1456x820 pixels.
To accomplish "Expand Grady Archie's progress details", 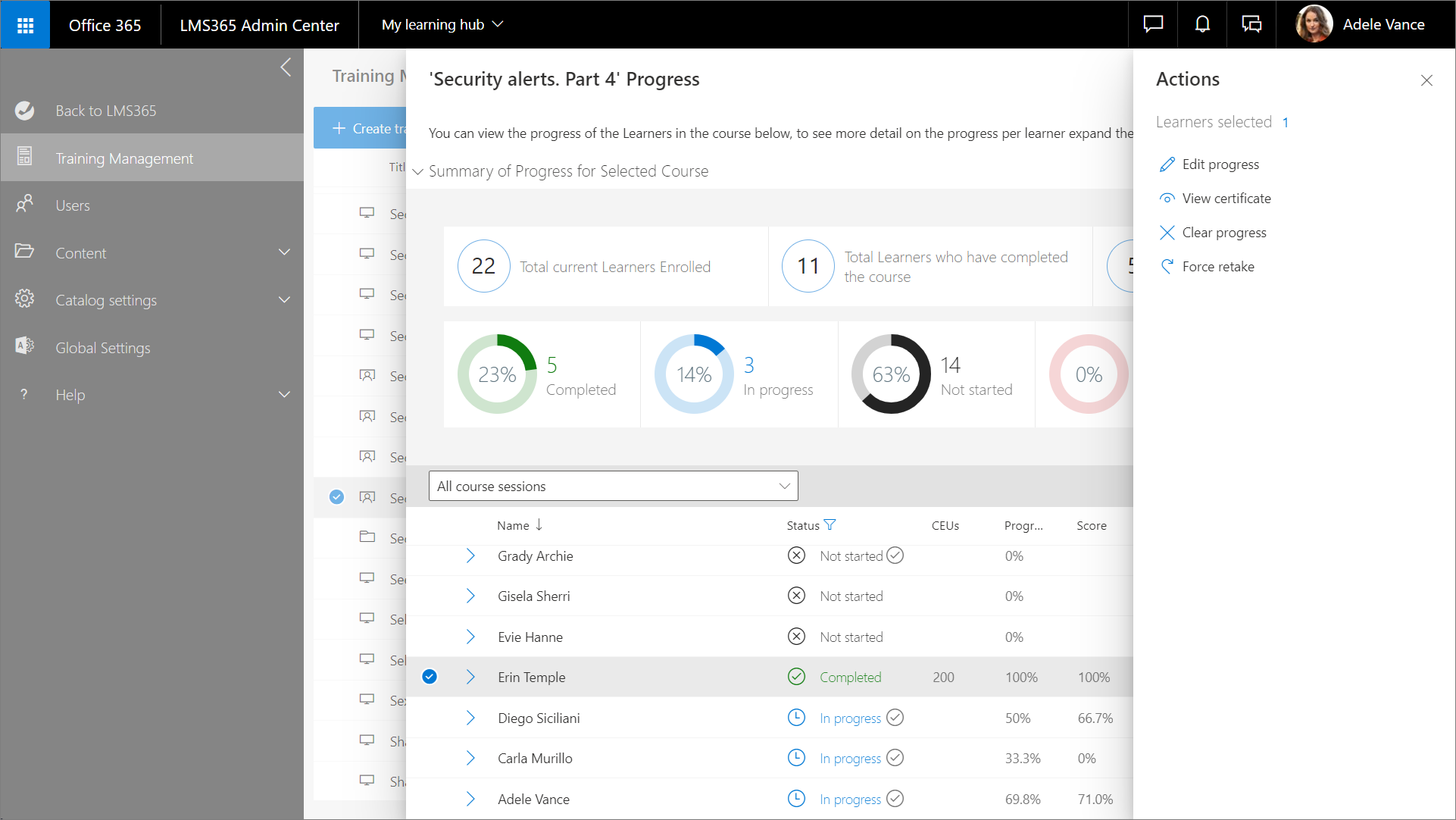I will tap(470, 556).
